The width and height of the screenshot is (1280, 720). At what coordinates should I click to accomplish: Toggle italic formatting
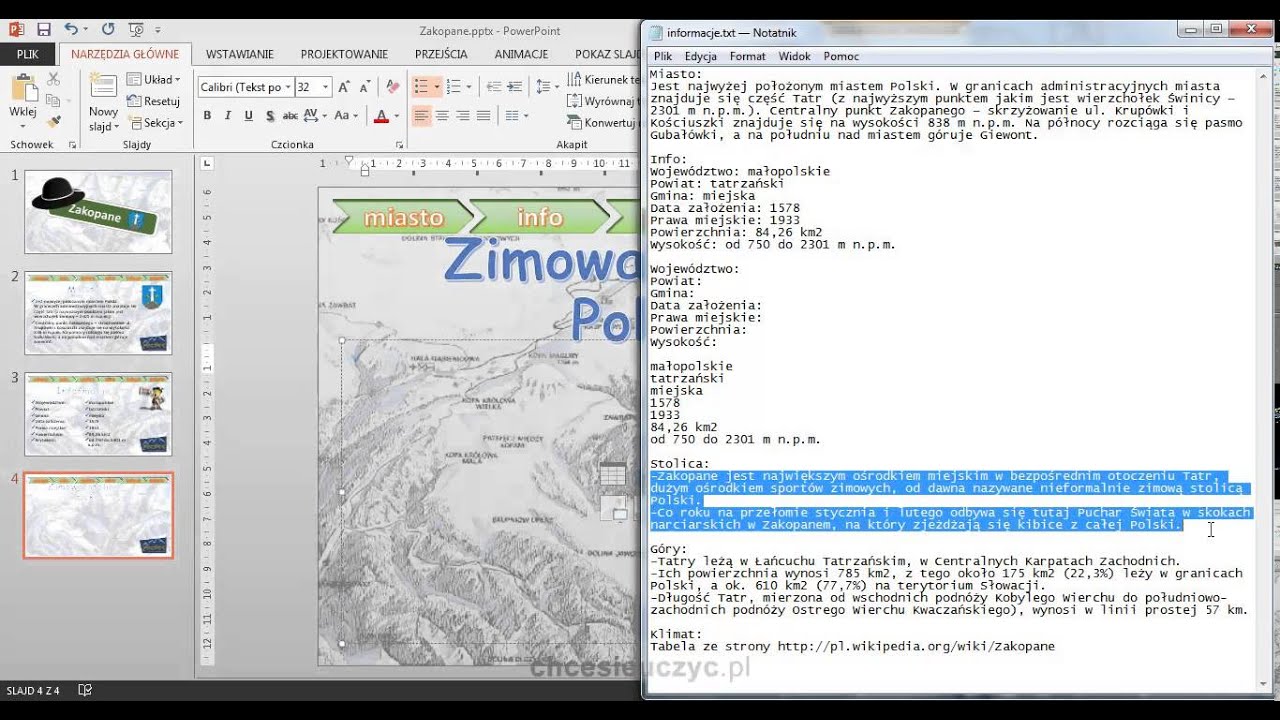[x=228, y=116]
